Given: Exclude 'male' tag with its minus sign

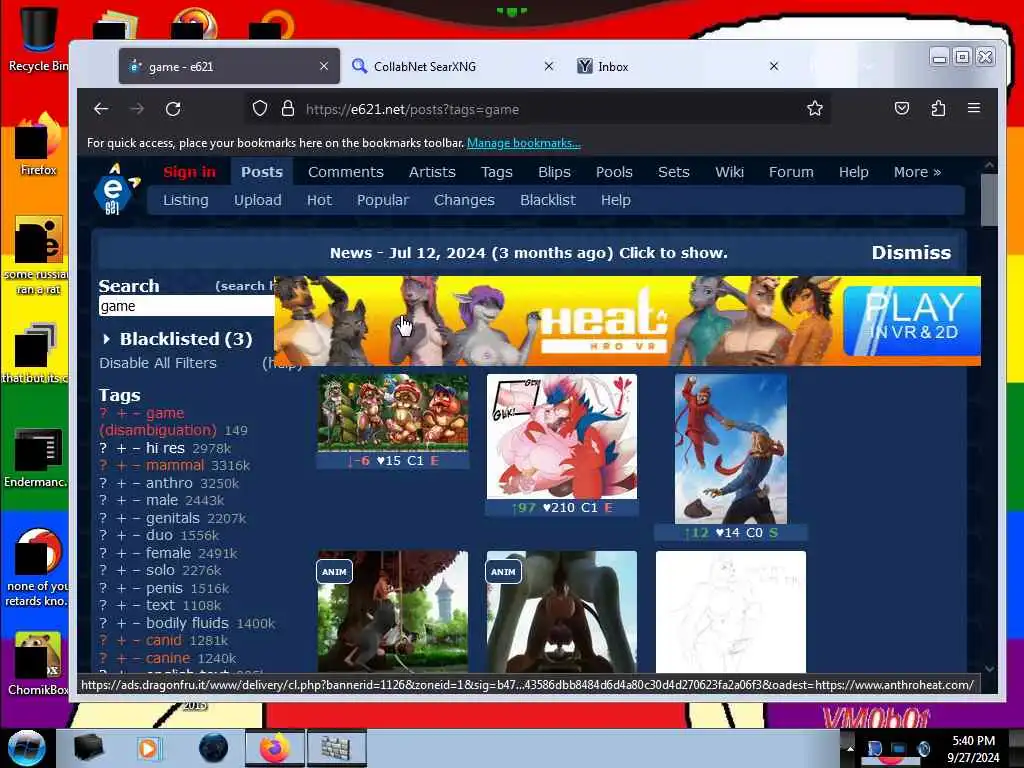Looking at the screenshot, I should 136,500.
